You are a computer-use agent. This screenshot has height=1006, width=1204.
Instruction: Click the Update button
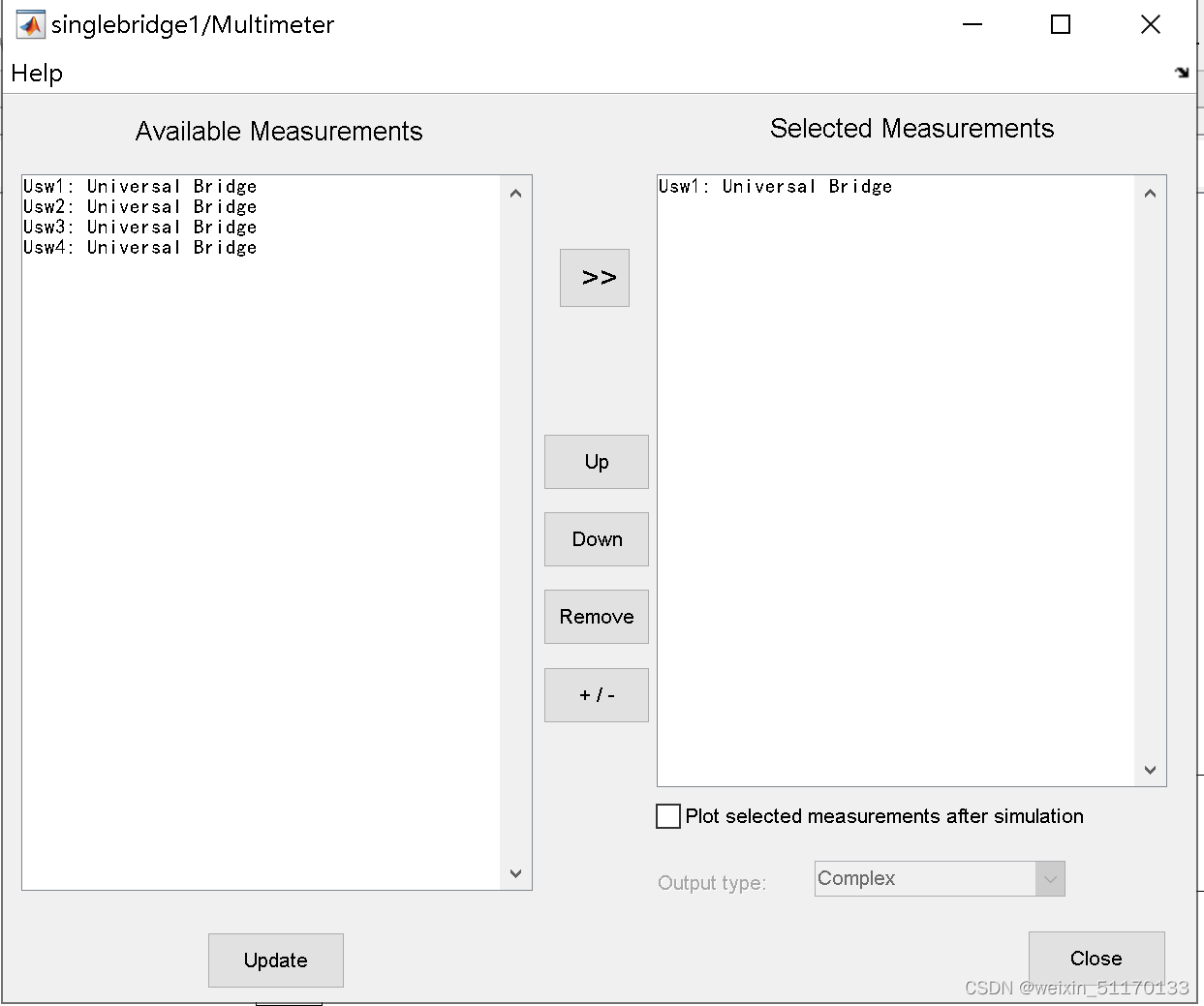(275, 960)
